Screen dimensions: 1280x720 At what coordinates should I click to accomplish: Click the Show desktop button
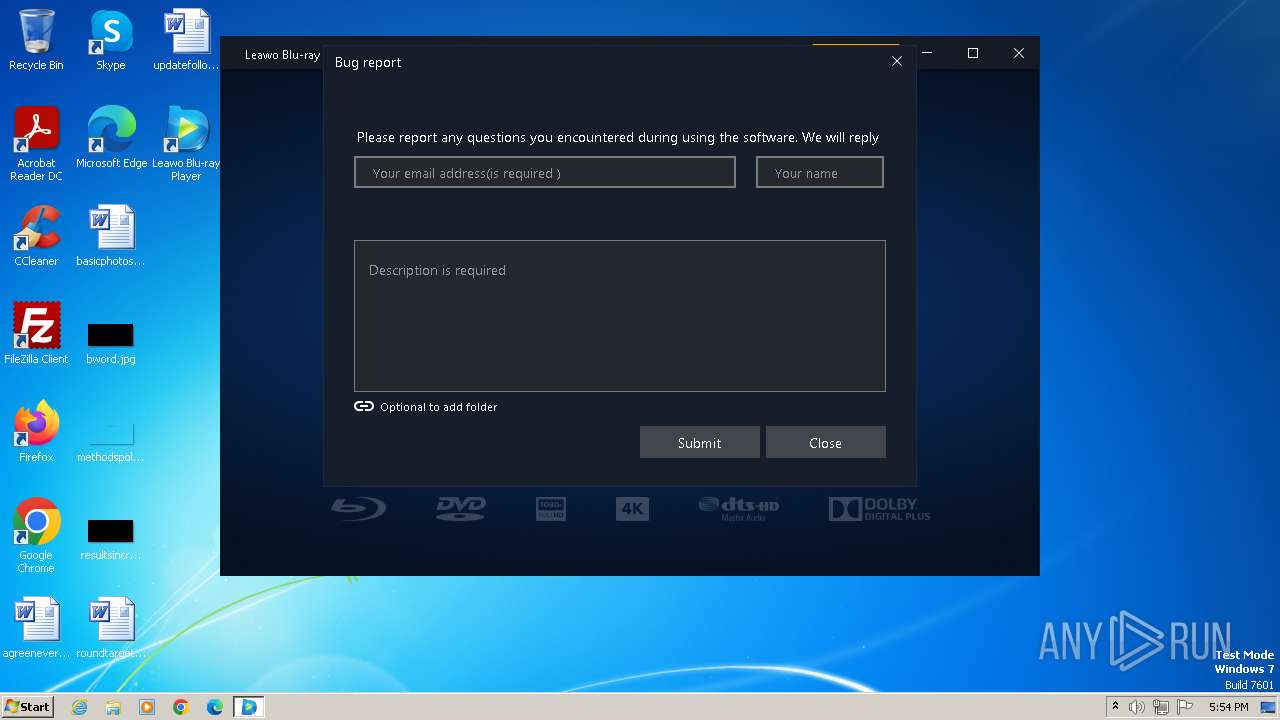click(1270, 707)
